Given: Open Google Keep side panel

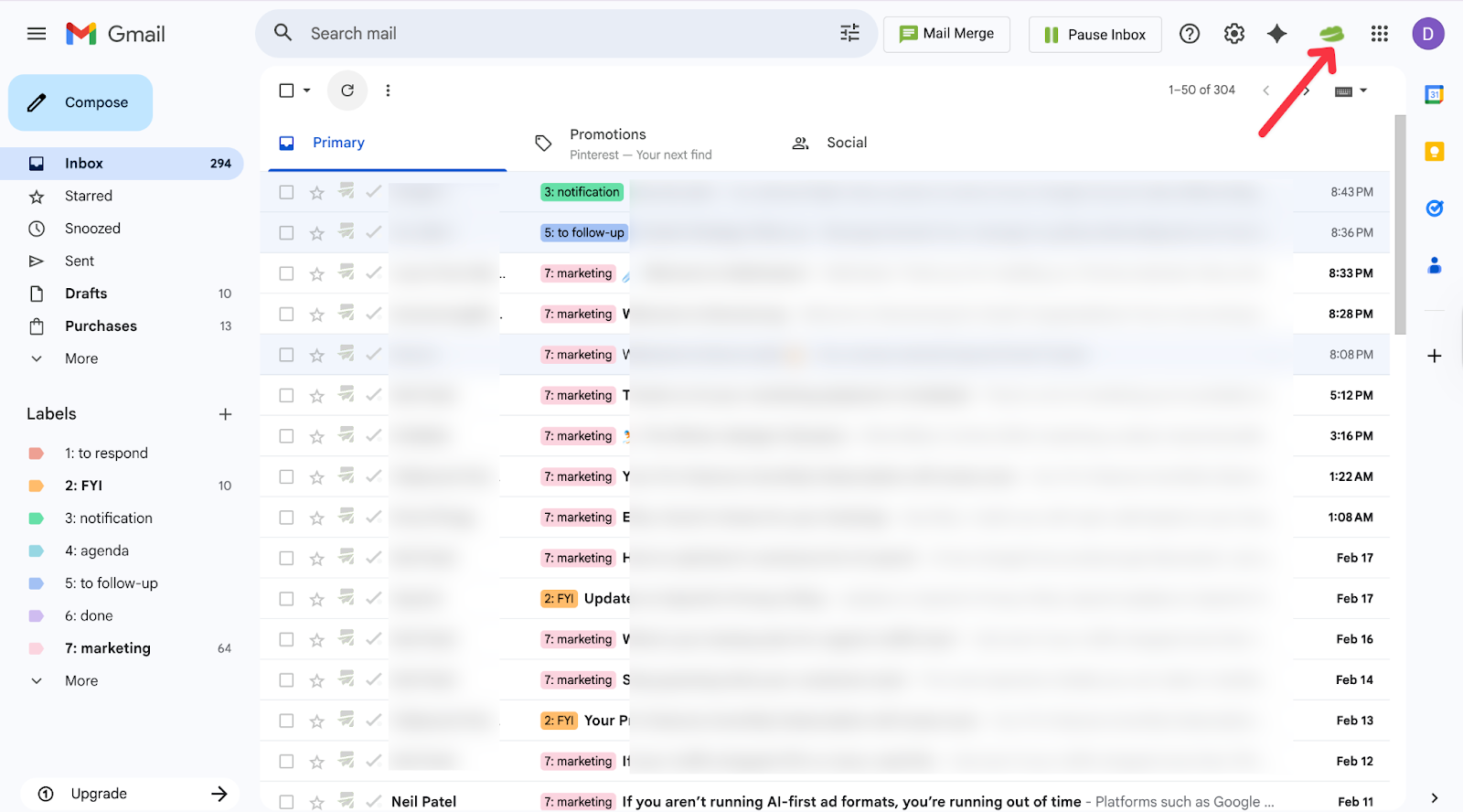Looking at the screenshot, I should [1435, 152].
